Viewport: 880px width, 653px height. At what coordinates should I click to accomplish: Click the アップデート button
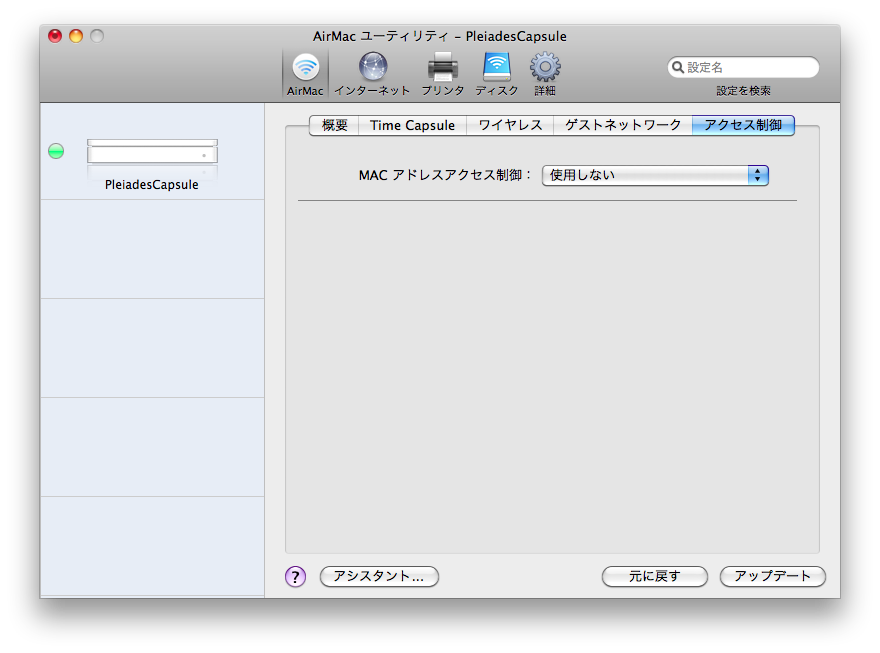(772, 576)
